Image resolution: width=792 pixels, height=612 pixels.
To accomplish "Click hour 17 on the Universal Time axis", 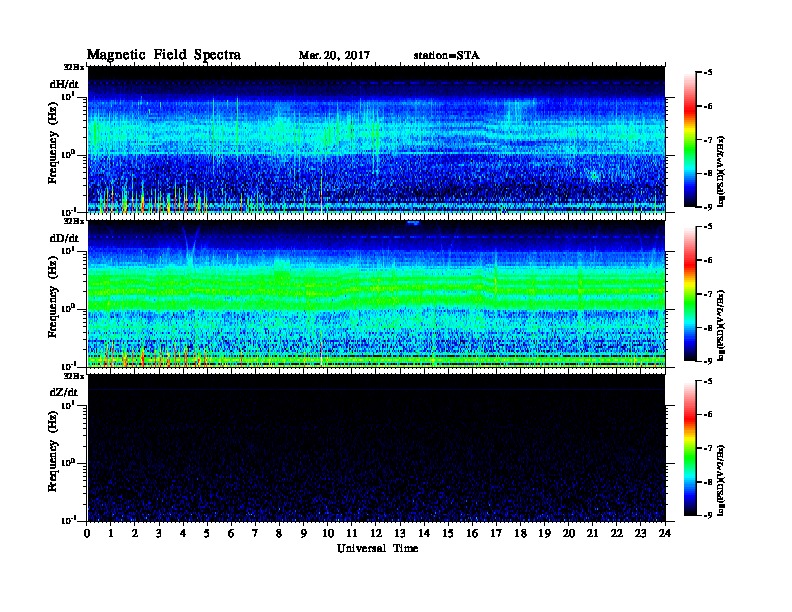I will (x=496, y=533).
